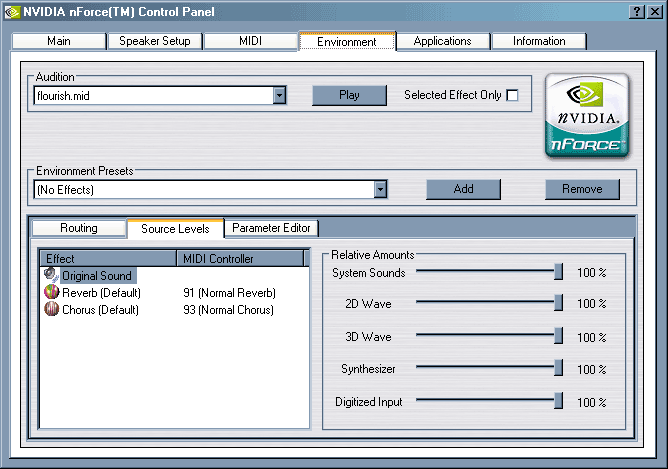Open the Applications tab

(x=443, y=41)
